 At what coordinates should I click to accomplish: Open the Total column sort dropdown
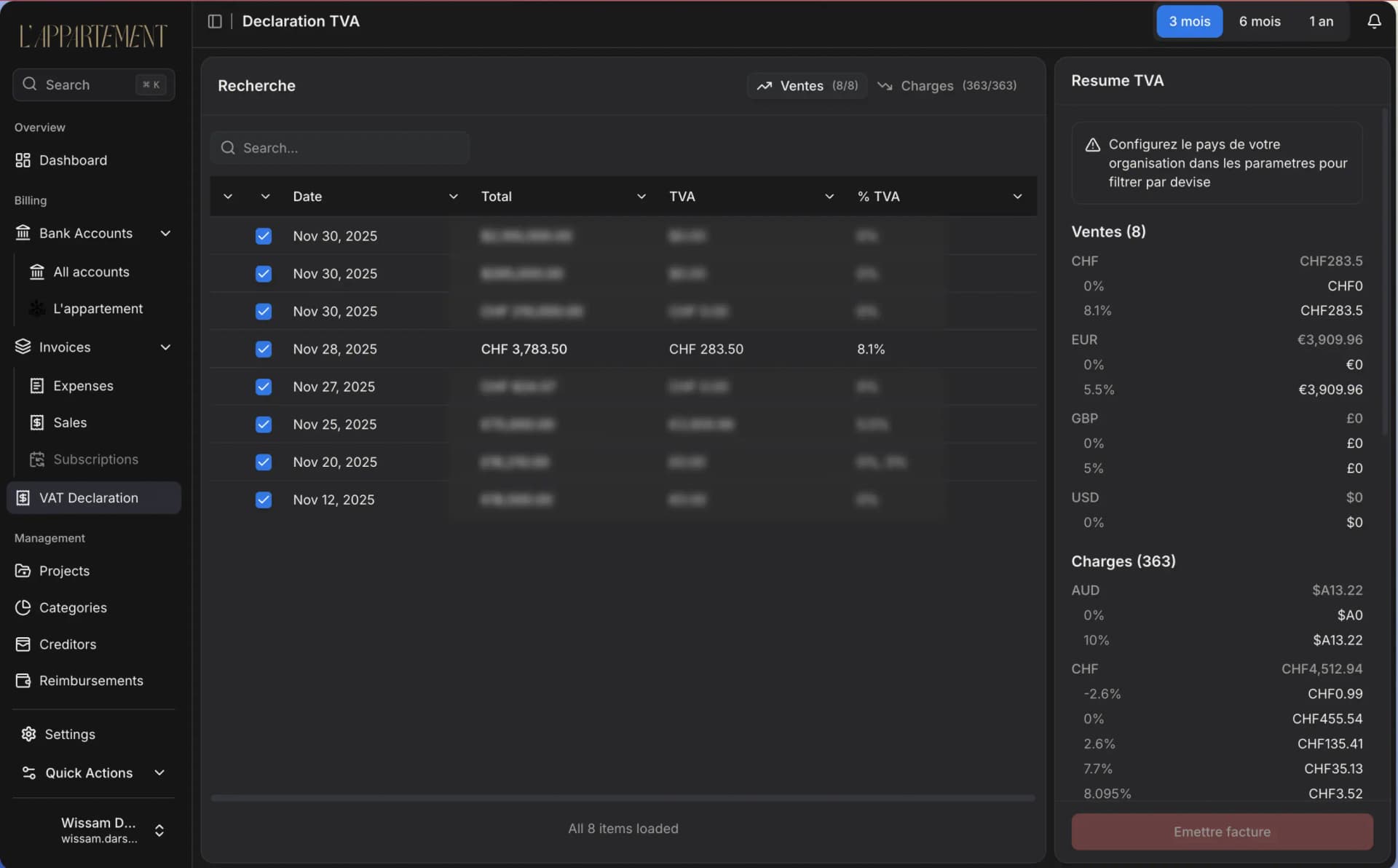641,197
